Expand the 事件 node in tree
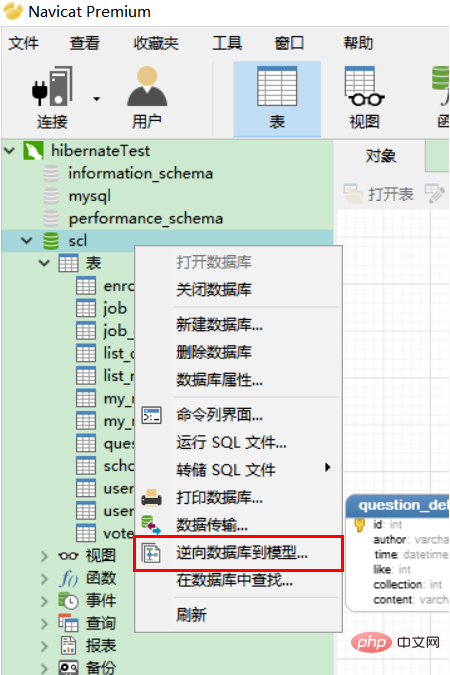Image resolution: width=450 pixels, height=675 pixels. click(x=44, y=601)
